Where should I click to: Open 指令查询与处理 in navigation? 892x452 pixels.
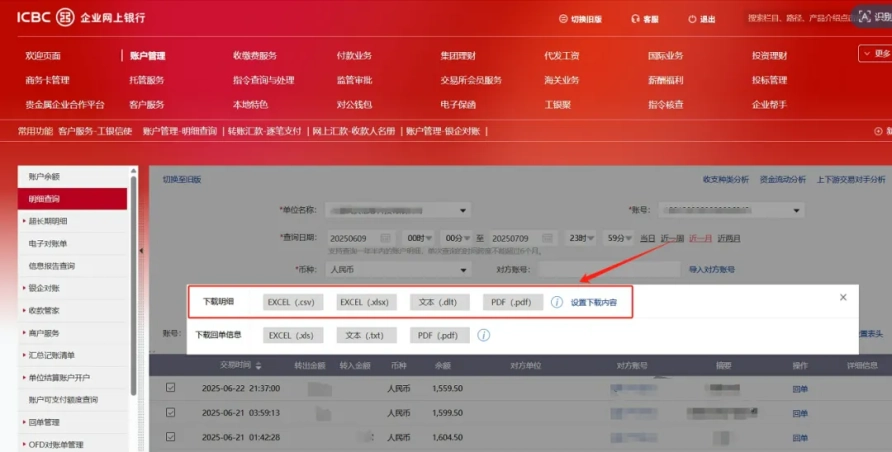pos(263,80)
